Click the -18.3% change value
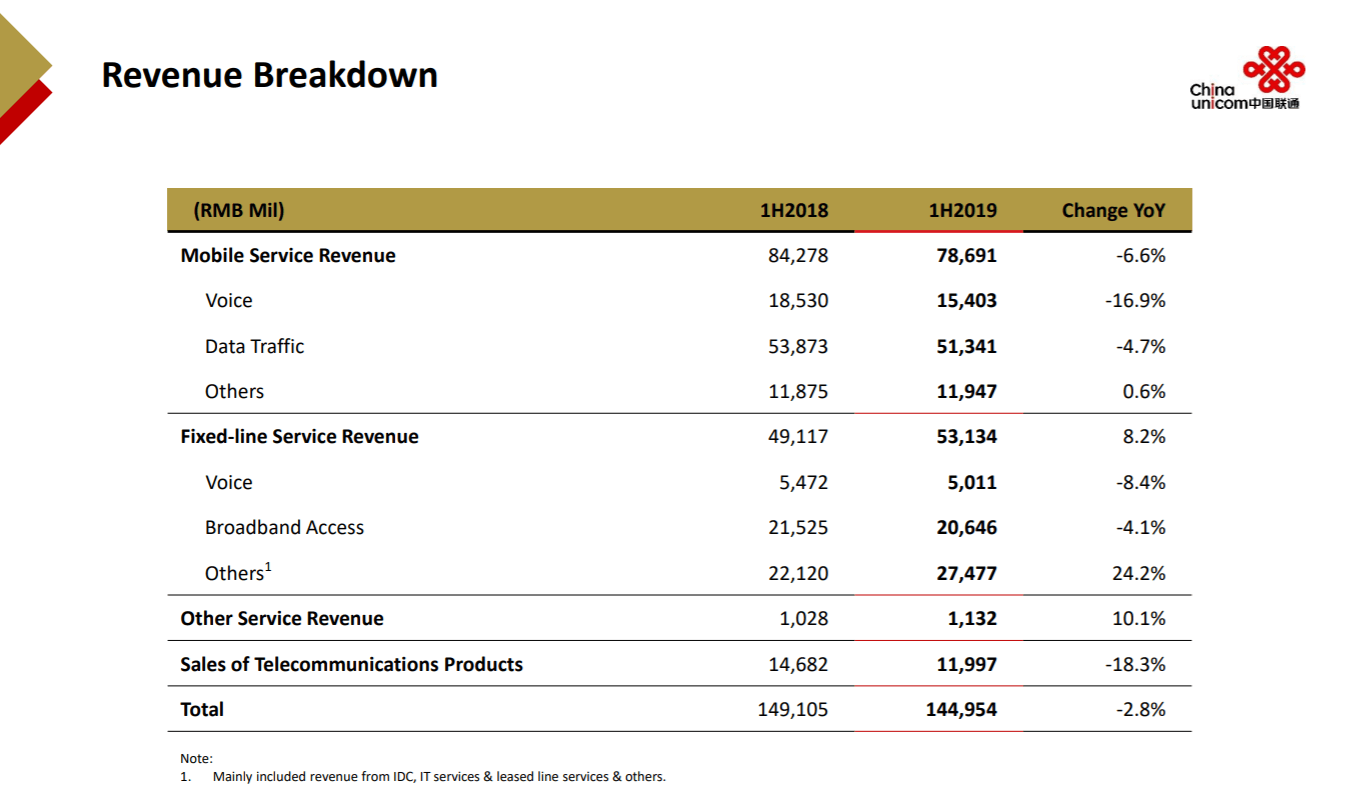Screen dimensions: 1351x803 click(x=1135, y=664)
